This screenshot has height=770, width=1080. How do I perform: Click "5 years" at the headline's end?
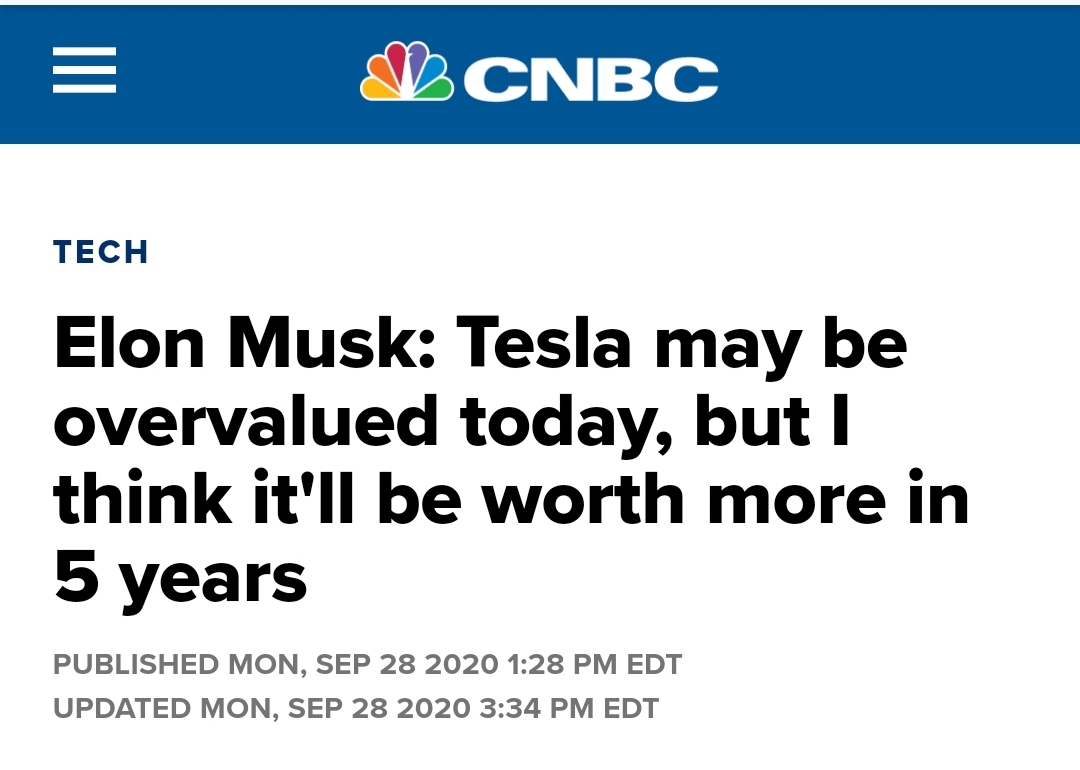(x=180, y=578)
